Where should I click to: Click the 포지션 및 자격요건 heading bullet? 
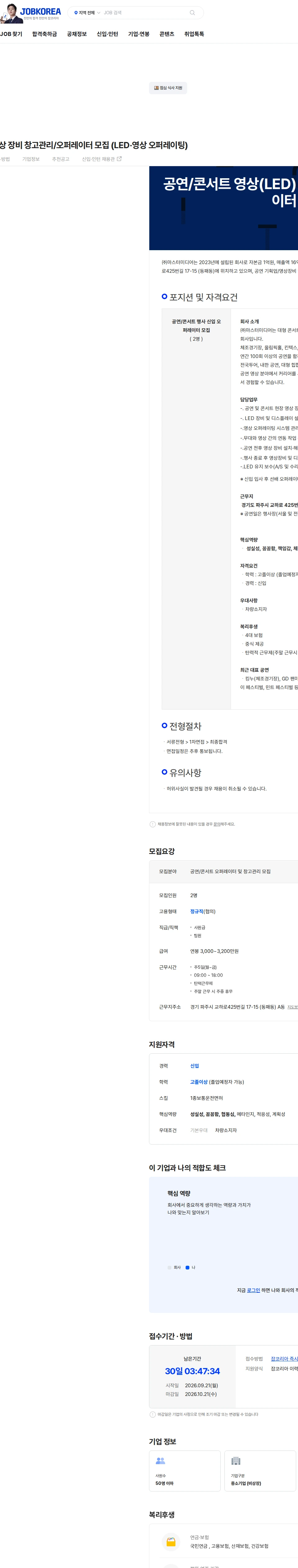click(165, 296)
